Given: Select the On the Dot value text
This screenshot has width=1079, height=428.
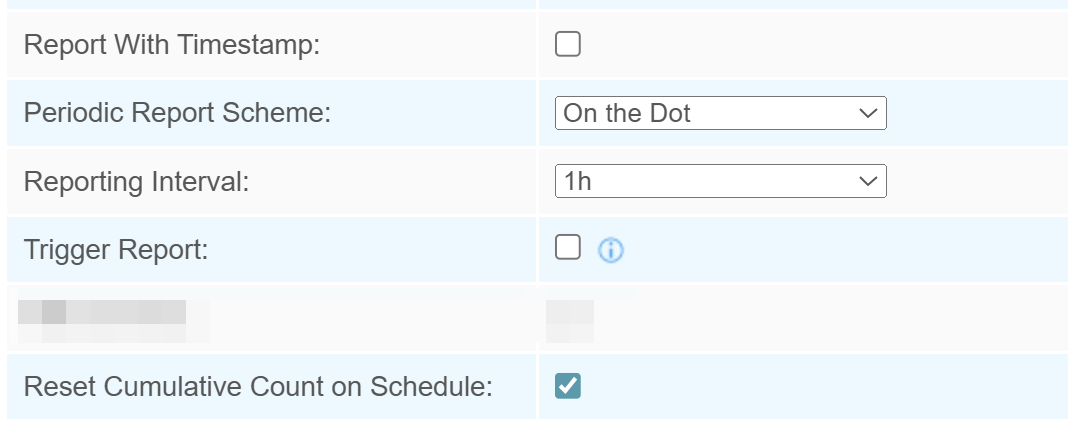Looking at the screenshot, I should (627, 114).
